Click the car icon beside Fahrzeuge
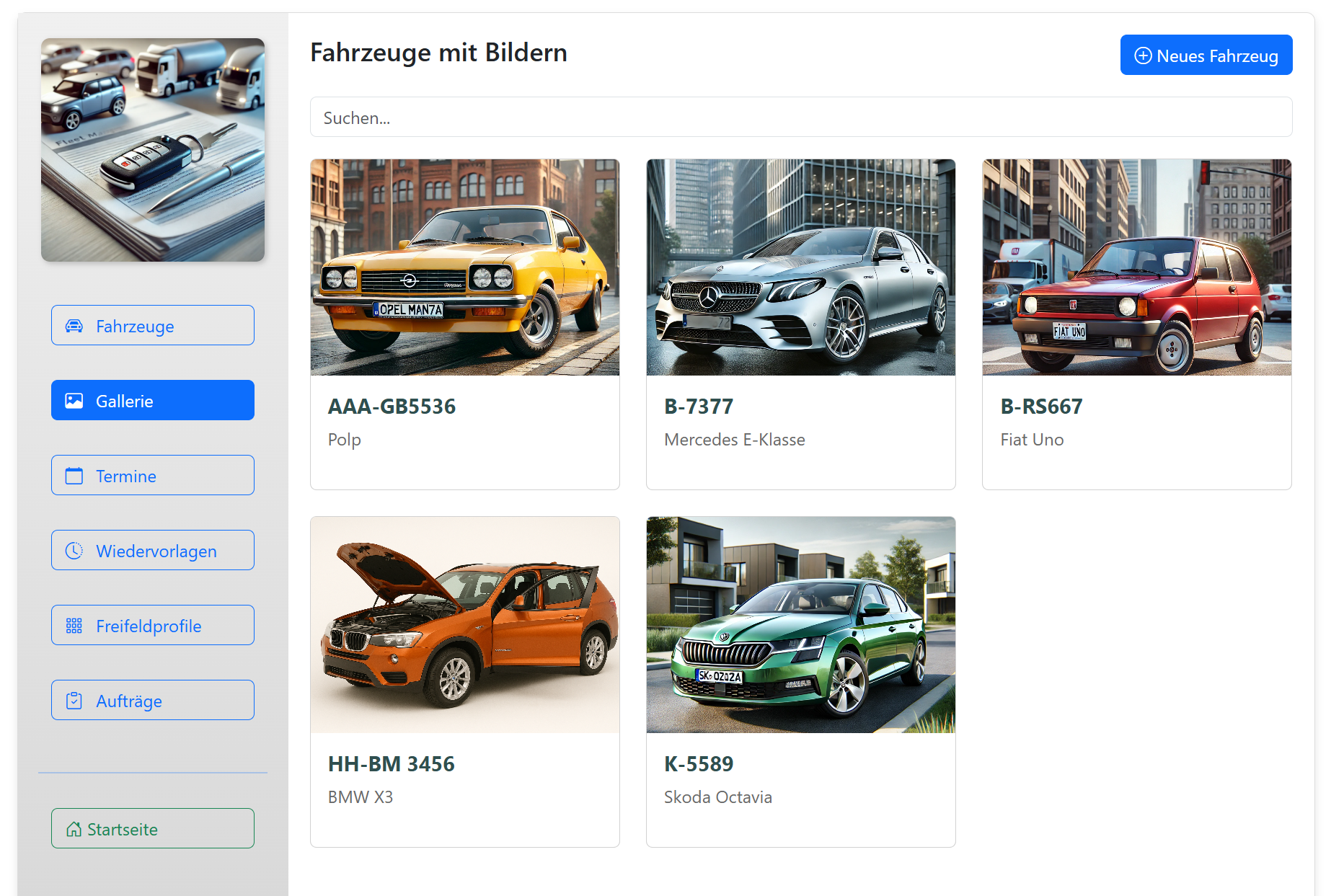 (x=74, y=326)
